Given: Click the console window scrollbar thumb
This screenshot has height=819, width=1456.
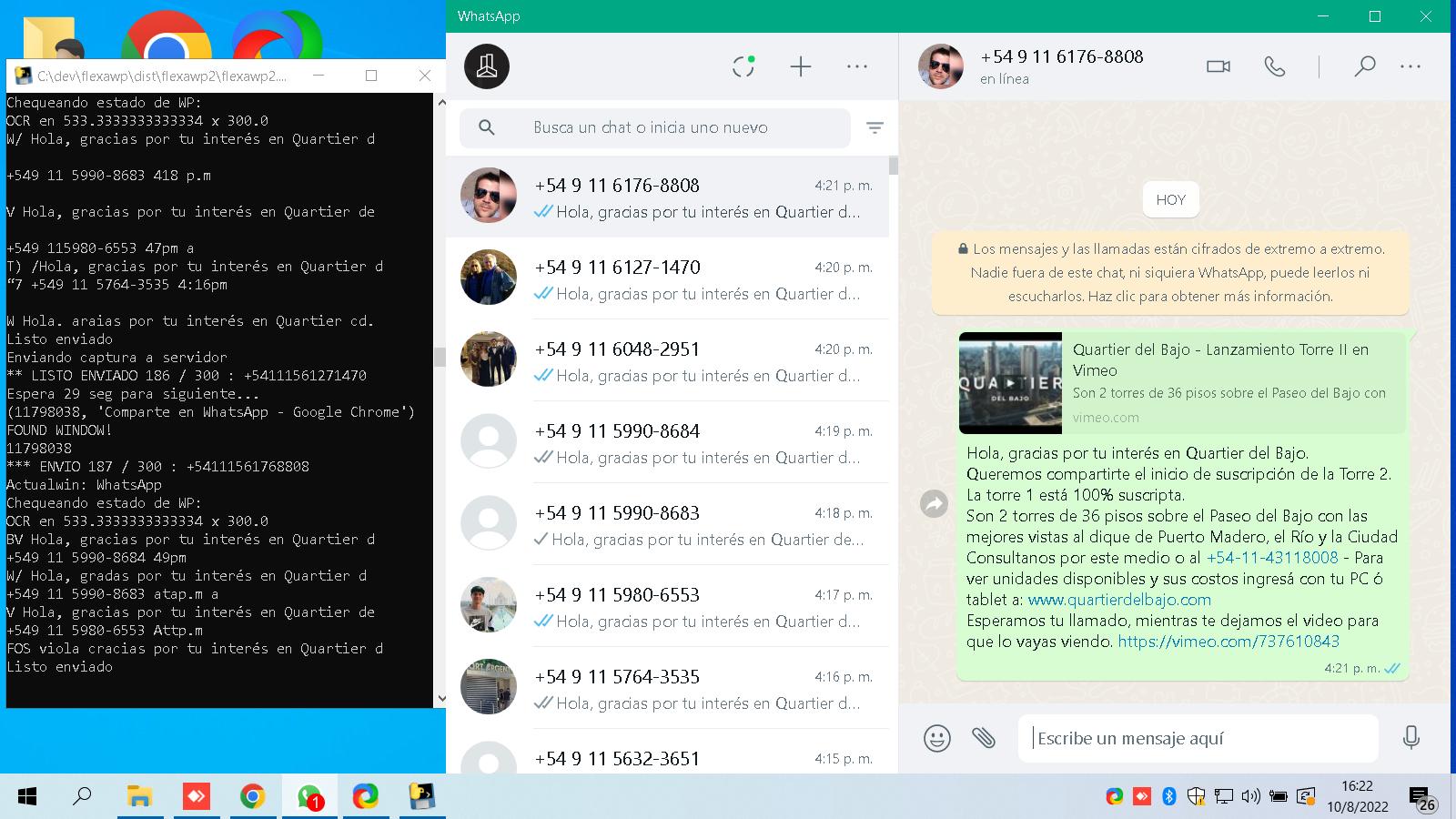Looking at the screenshot, I should [440, 357].
